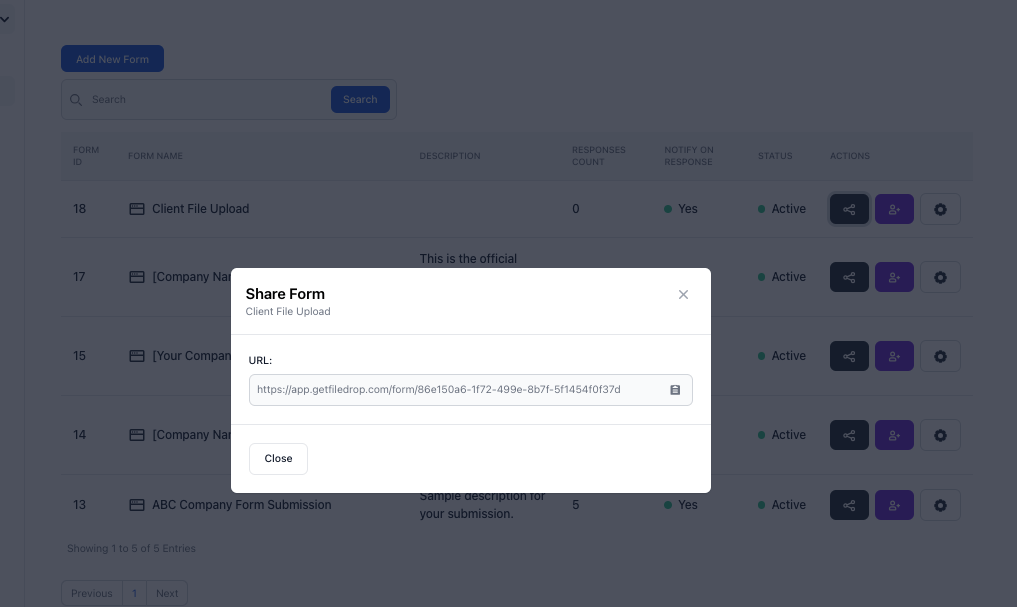Viewport: 1017px width, 607px height.
Task: Click form icon in row 14
Action: point(137,434)
